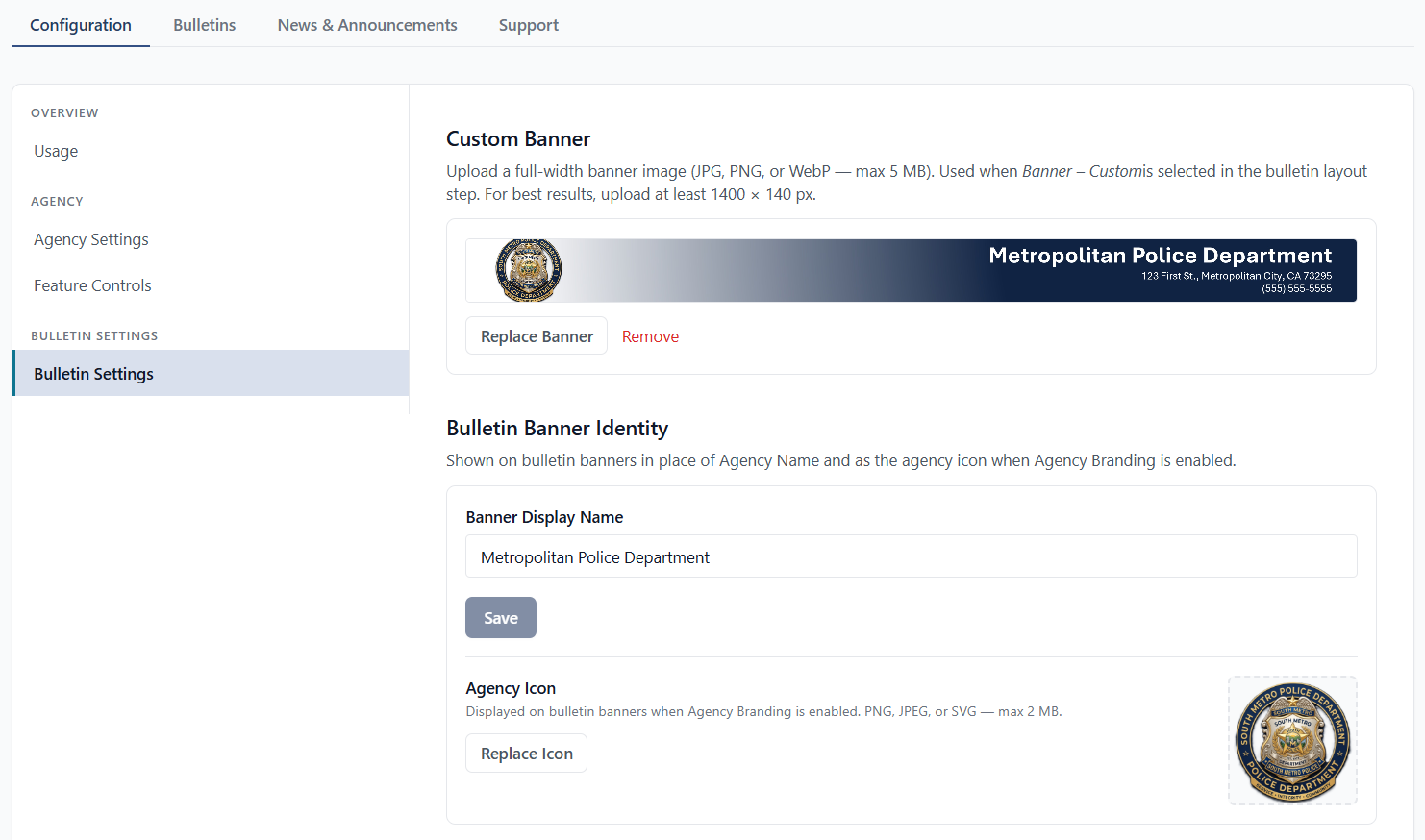Click the custom banner preview image
This screenshot has height=840, width=1425.
tap(912, 270)
